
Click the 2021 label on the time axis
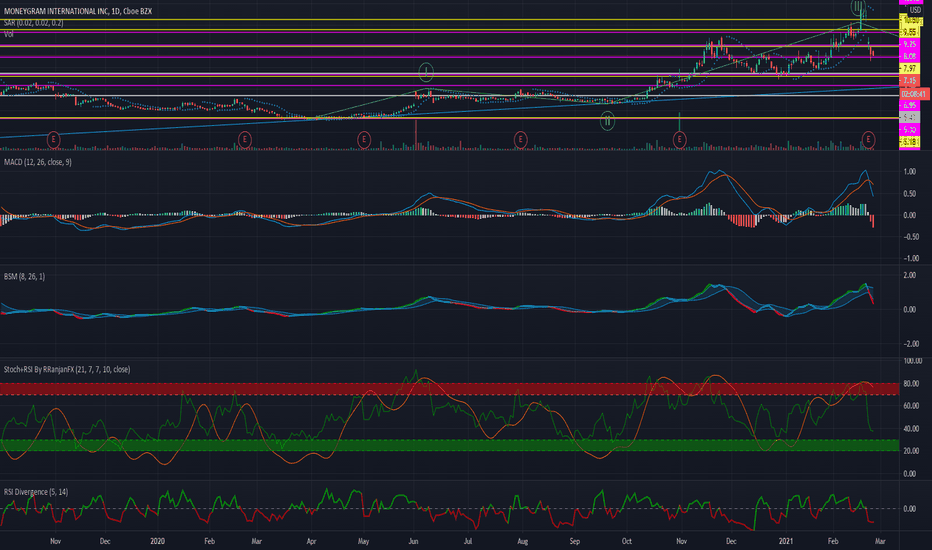(786, 541)
